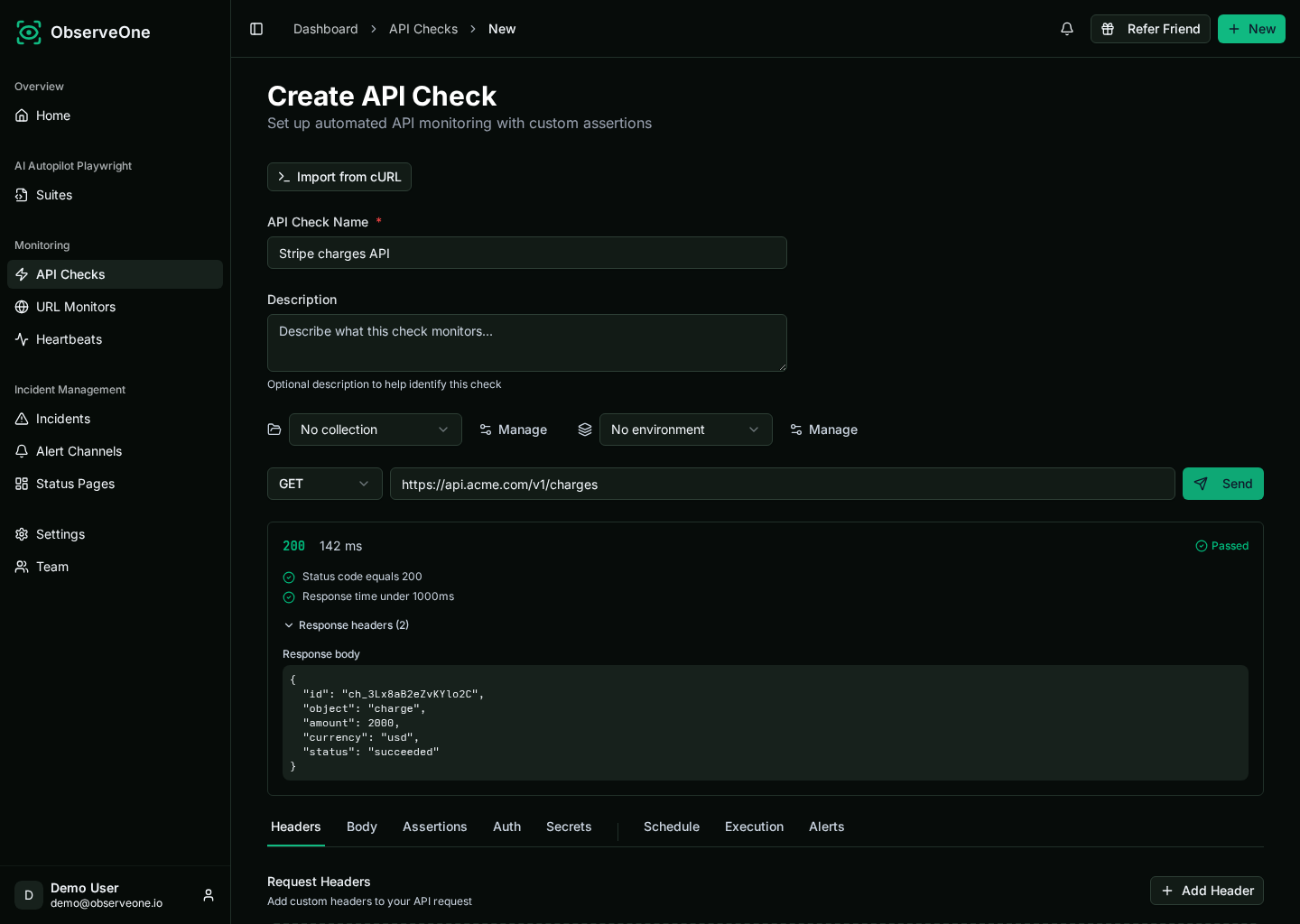This screenshot has height=924, width=1300.
Task: Open the No collection dropdown
Action: tap(376, 430)
